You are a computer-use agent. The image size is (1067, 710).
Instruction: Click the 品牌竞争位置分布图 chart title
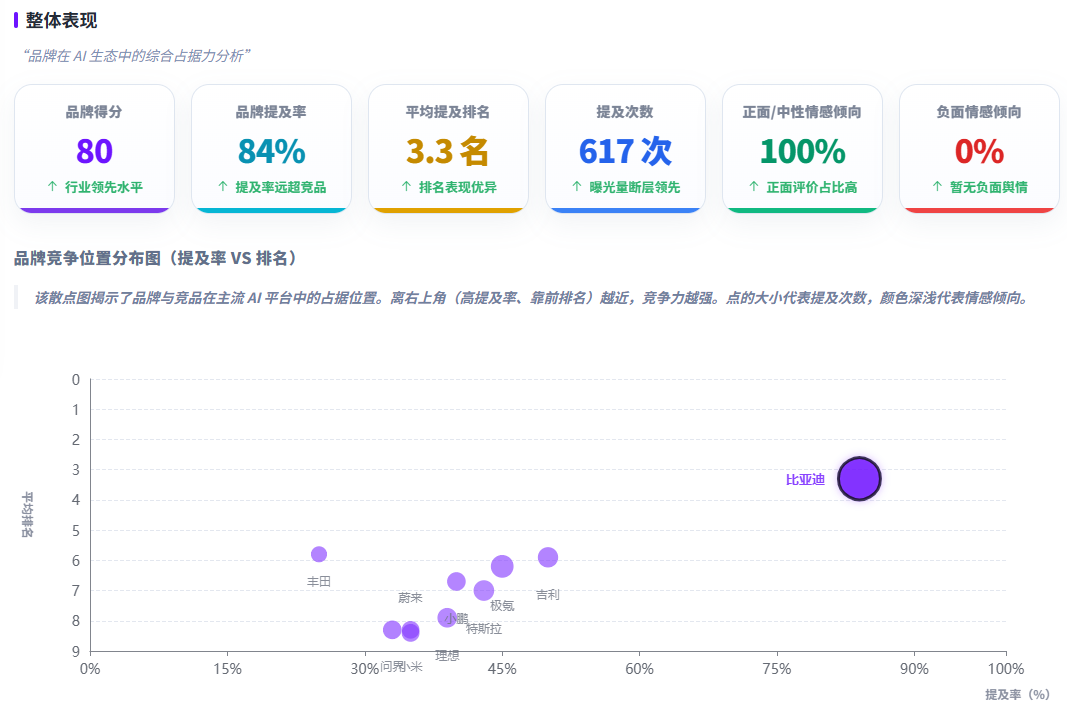(157, 258)
